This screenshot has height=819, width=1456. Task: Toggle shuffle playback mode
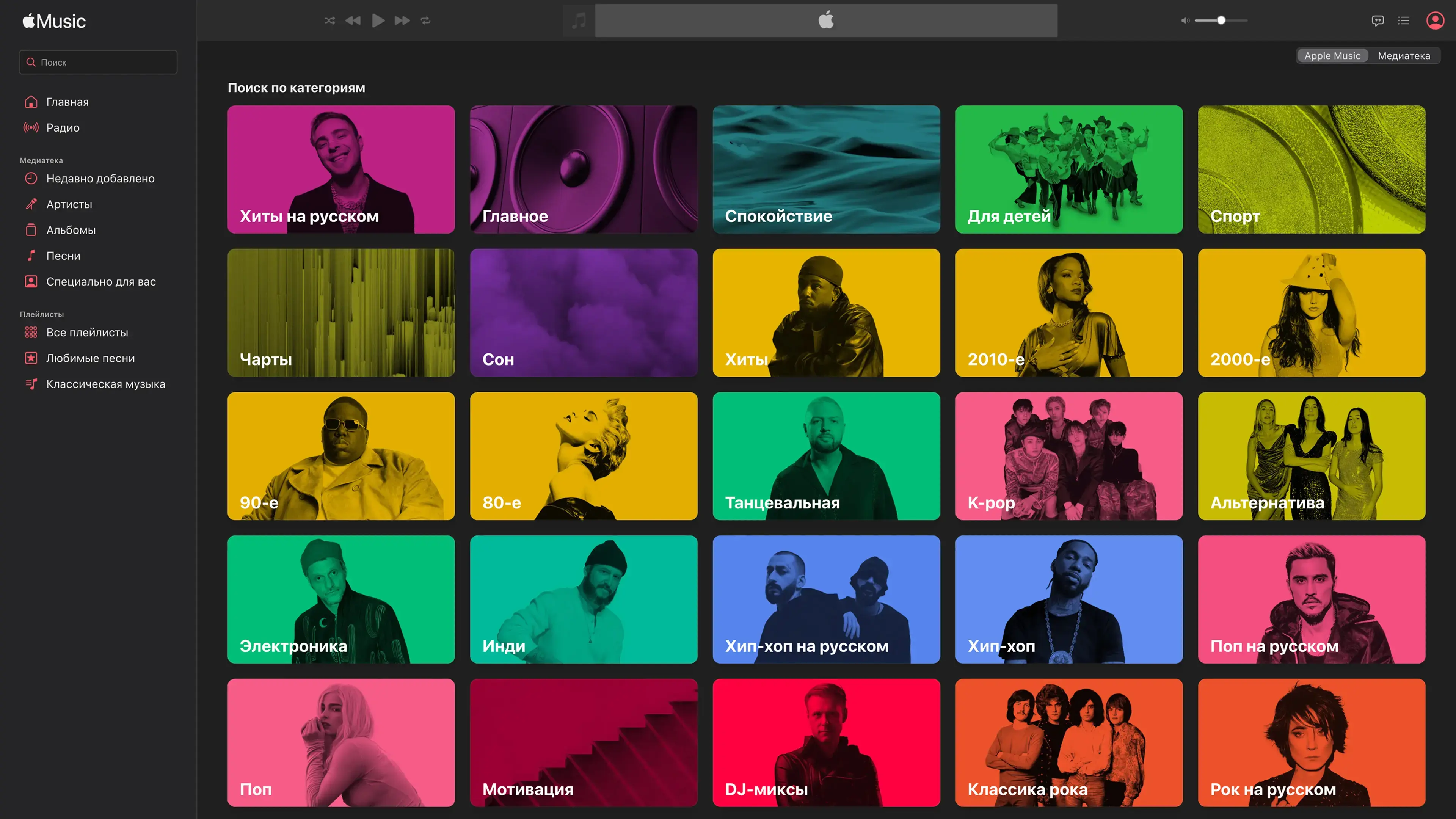pos(329,20)
